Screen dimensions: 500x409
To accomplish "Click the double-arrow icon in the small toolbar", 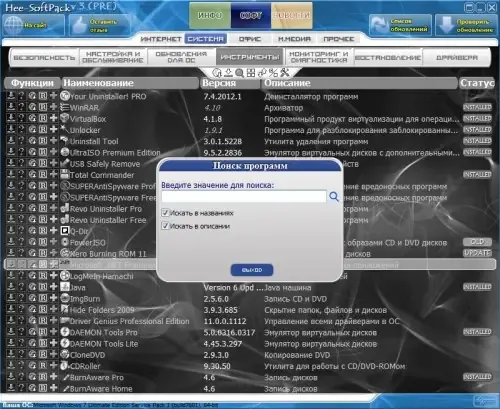I will pos(262,73).
